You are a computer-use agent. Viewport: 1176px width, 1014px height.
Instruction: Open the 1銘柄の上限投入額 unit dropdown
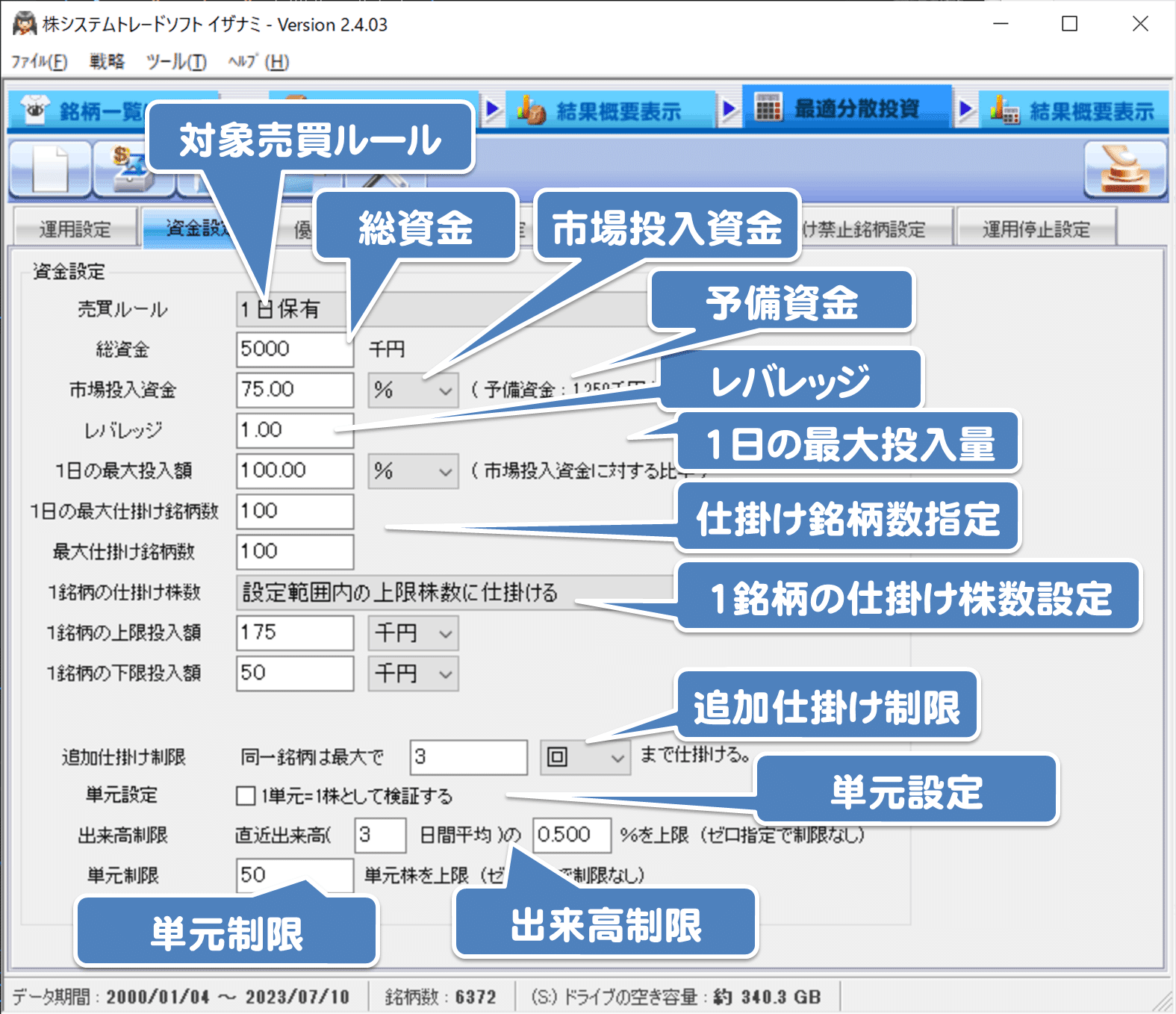413,633
